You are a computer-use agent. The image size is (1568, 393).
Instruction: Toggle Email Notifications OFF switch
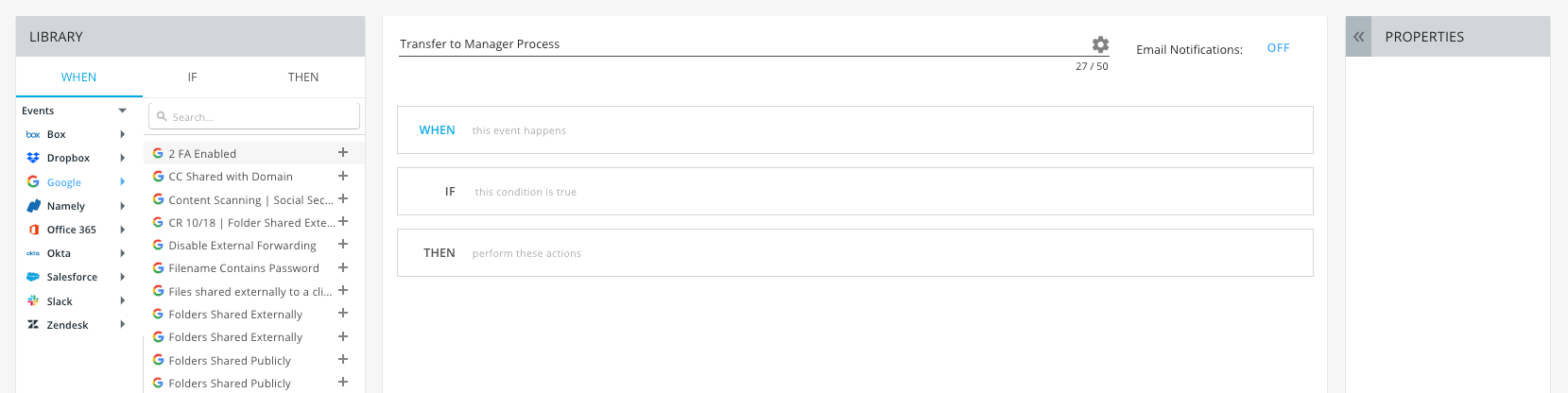coord(1278,48)
